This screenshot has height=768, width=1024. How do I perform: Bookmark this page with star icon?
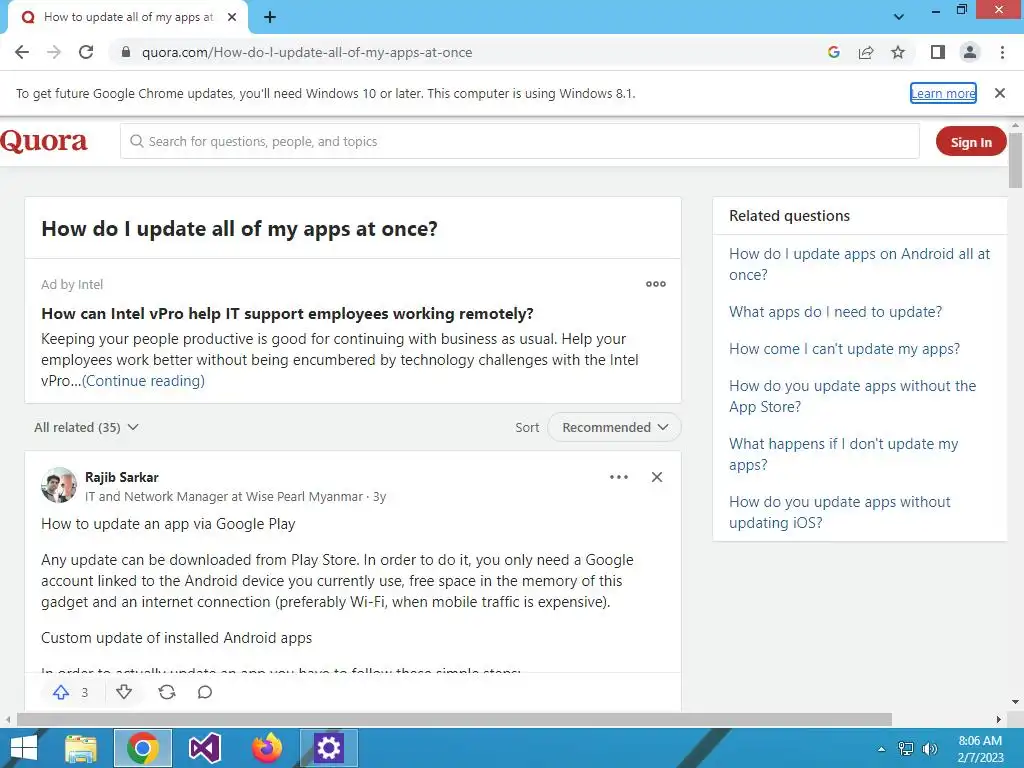898,52
